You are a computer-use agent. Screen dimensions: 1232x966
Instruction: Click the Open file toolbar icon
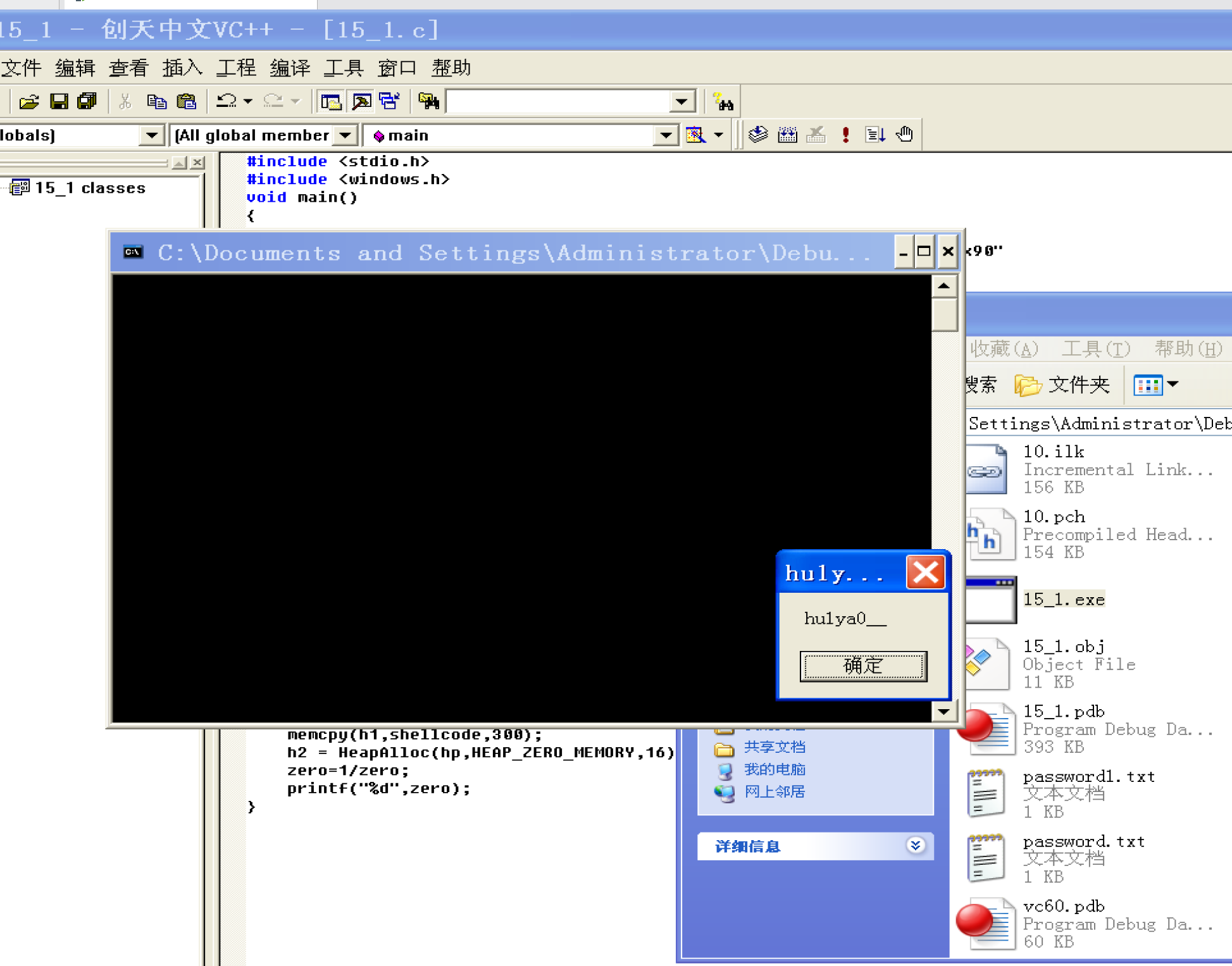click(x=29, y=101)
